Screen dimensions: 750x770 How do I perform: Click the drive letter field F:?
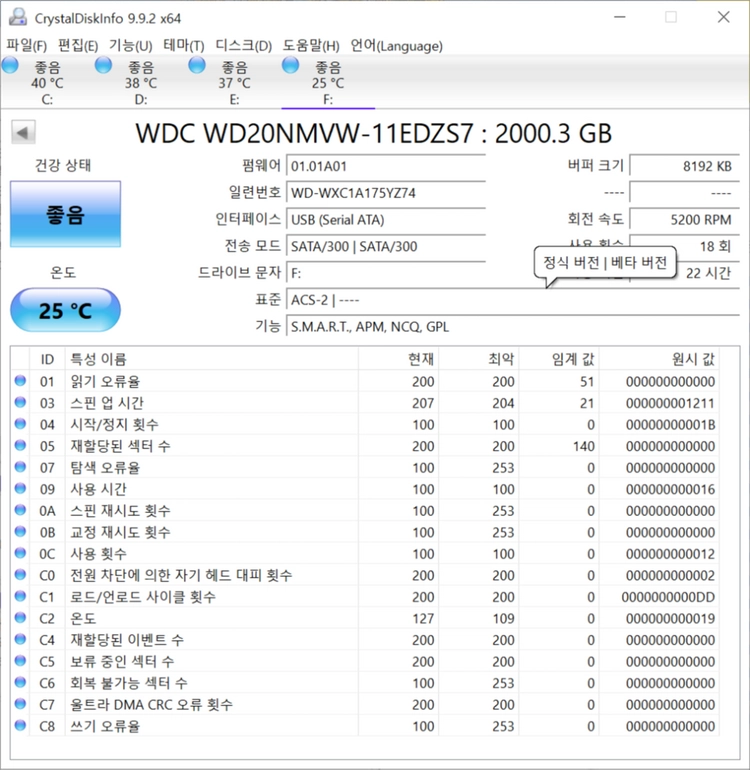point(386,273)
